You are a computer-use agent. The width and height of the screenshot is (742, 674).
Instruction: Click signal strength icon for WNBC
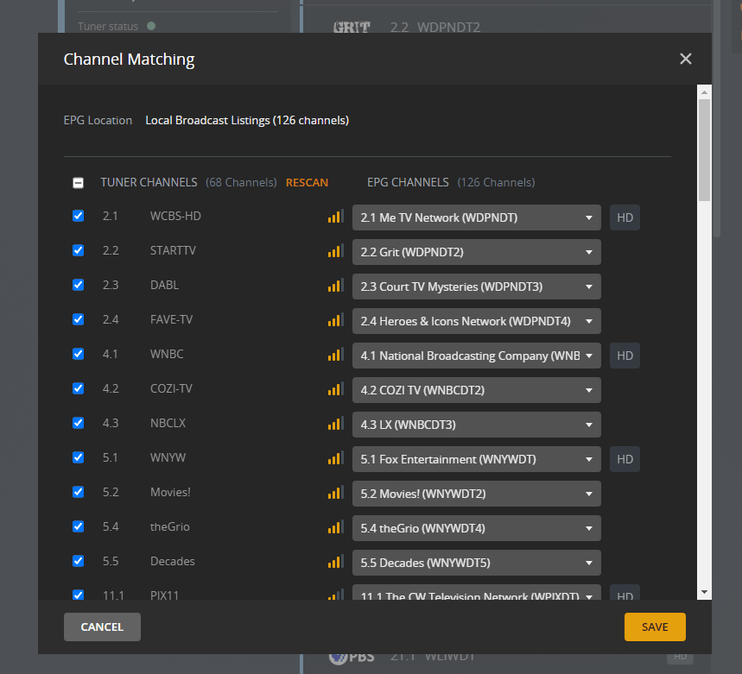pos(336,355)
